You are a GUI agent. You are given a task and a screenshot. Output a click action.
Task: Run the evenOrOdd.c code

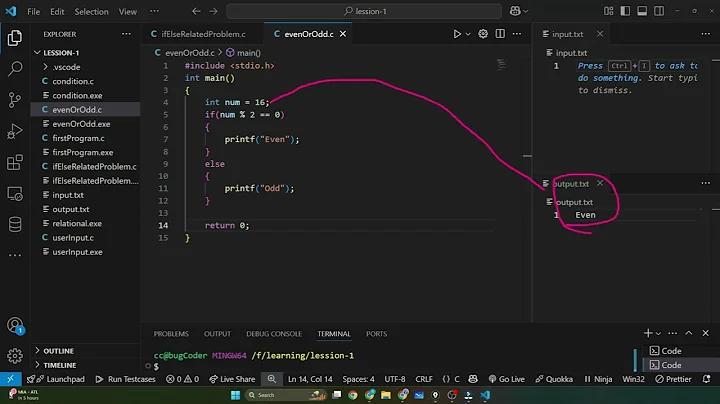[x=457, y=34]
